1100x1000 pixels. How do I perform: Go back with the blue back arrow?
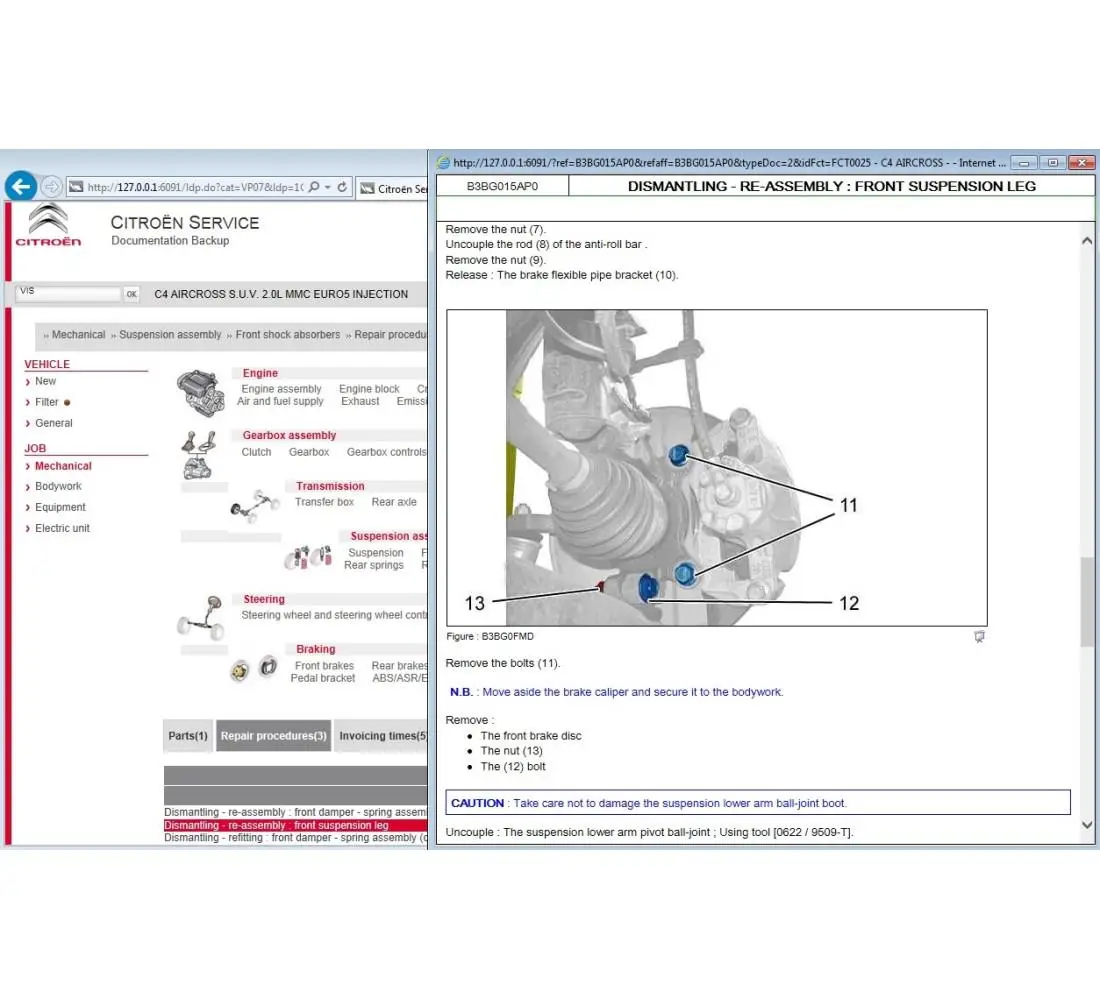20,187
